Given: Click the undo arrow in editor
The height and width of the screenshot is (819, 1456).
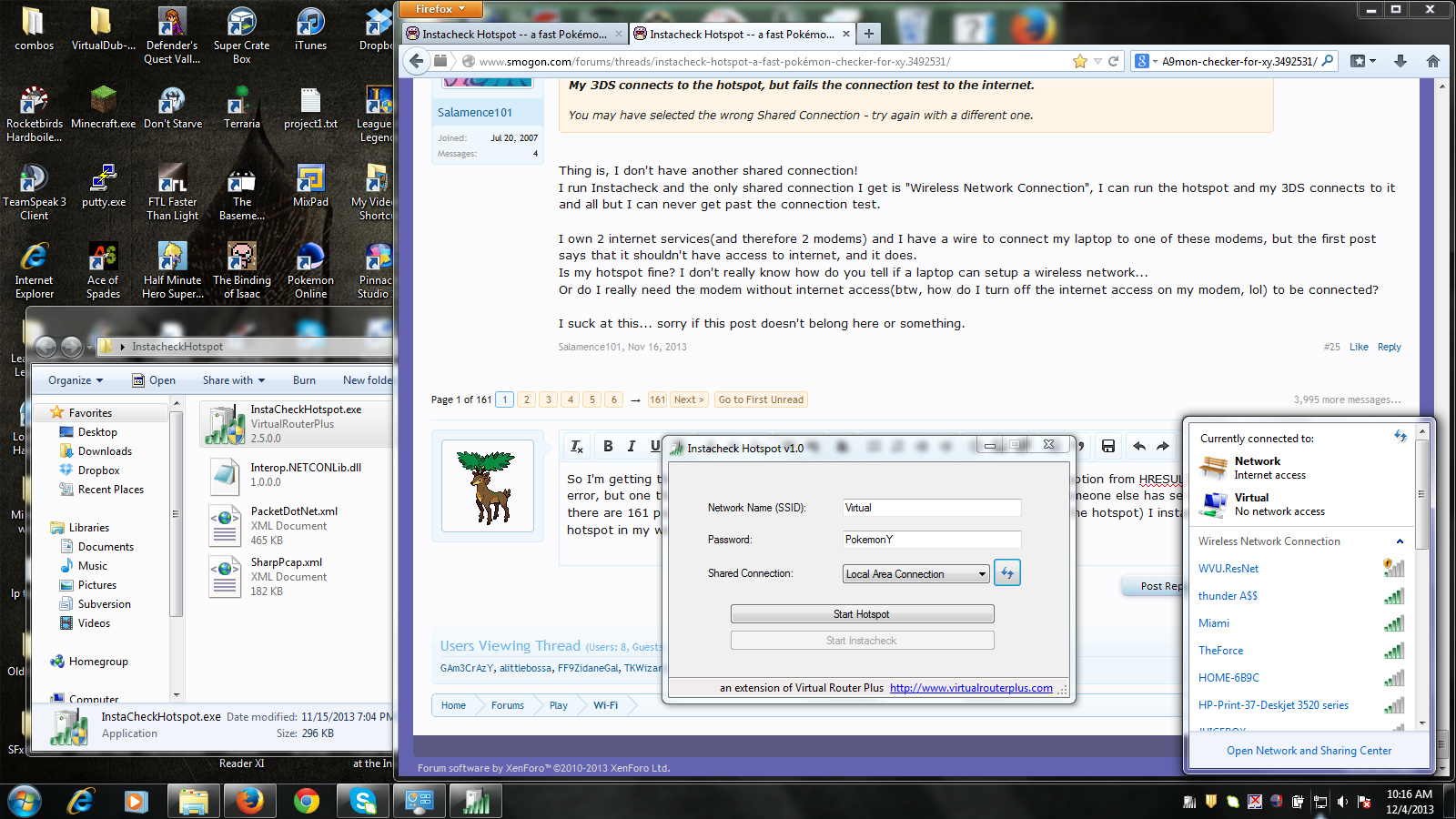Looking at the screenshot, I should pos(1138,446).
